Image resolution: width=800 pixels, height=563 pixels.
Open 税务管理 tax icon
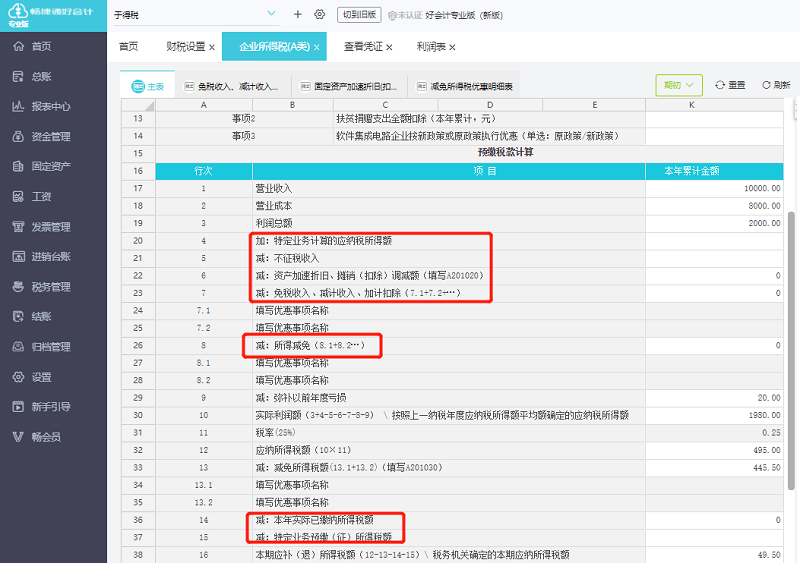(18, 286)
